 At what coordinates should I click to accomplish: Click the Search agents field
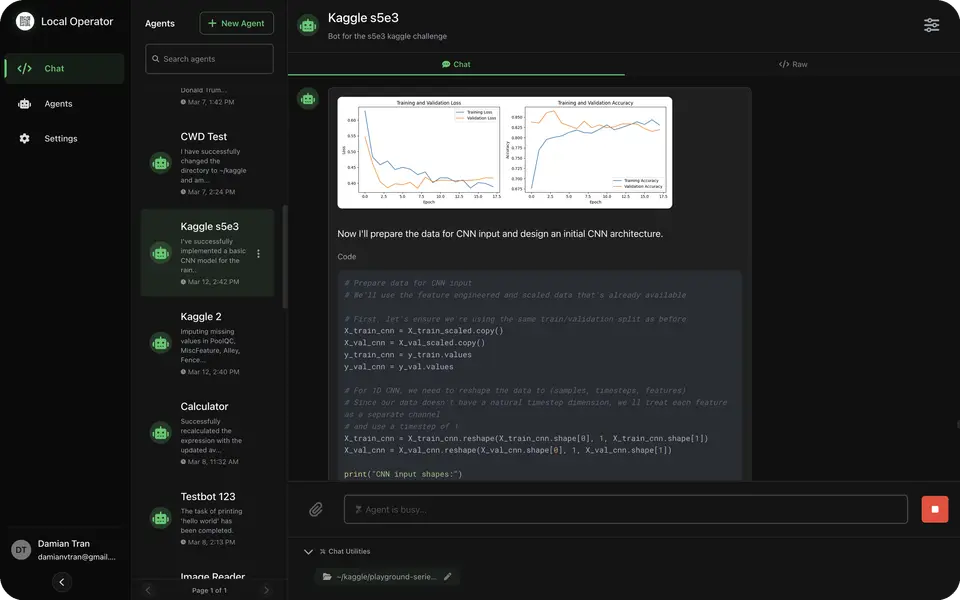209,59
